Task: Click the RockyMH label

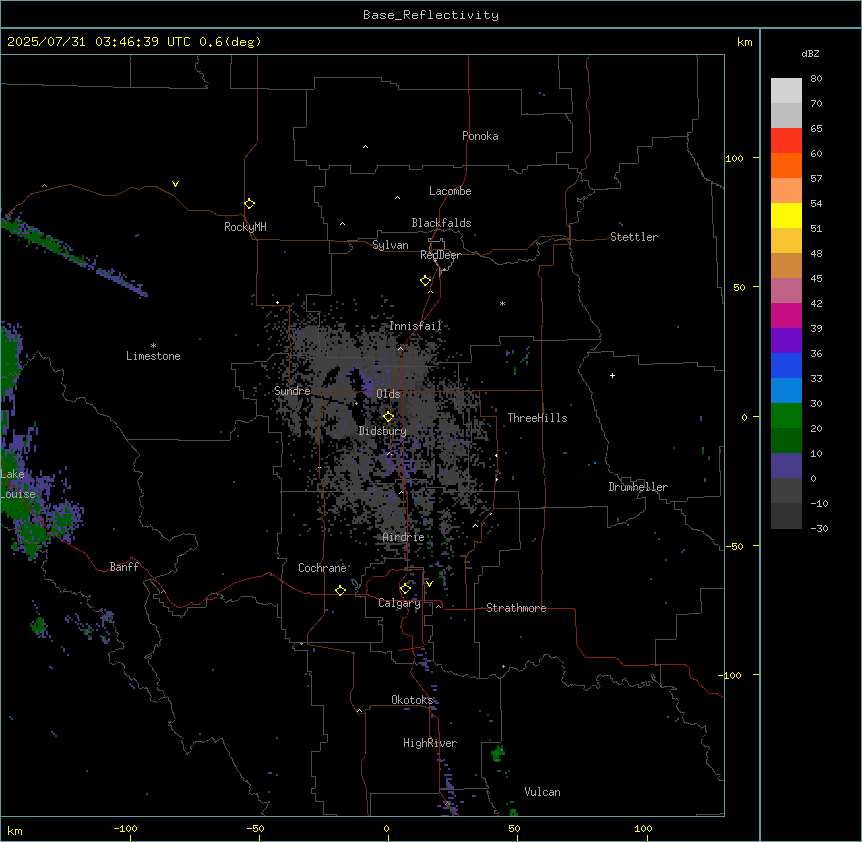Action: click(x=245, y=227)
